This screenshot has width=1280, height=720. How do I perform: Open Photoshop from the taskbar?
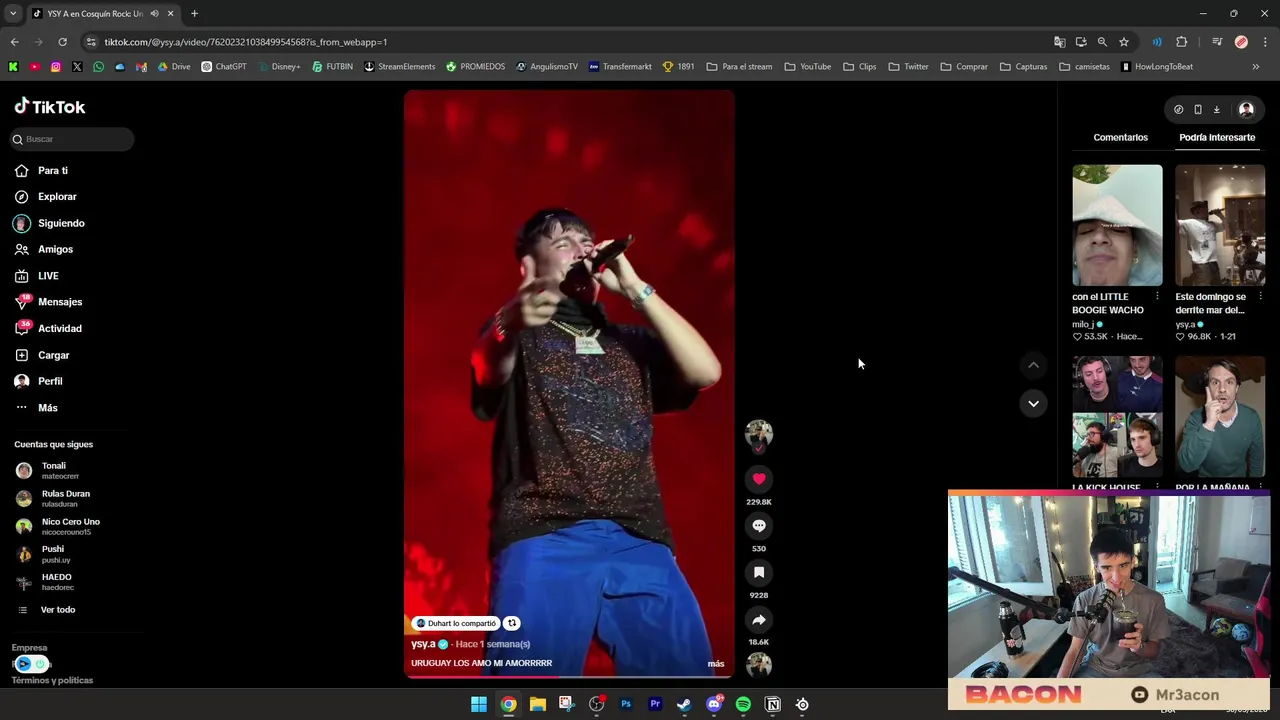(626, 704)
